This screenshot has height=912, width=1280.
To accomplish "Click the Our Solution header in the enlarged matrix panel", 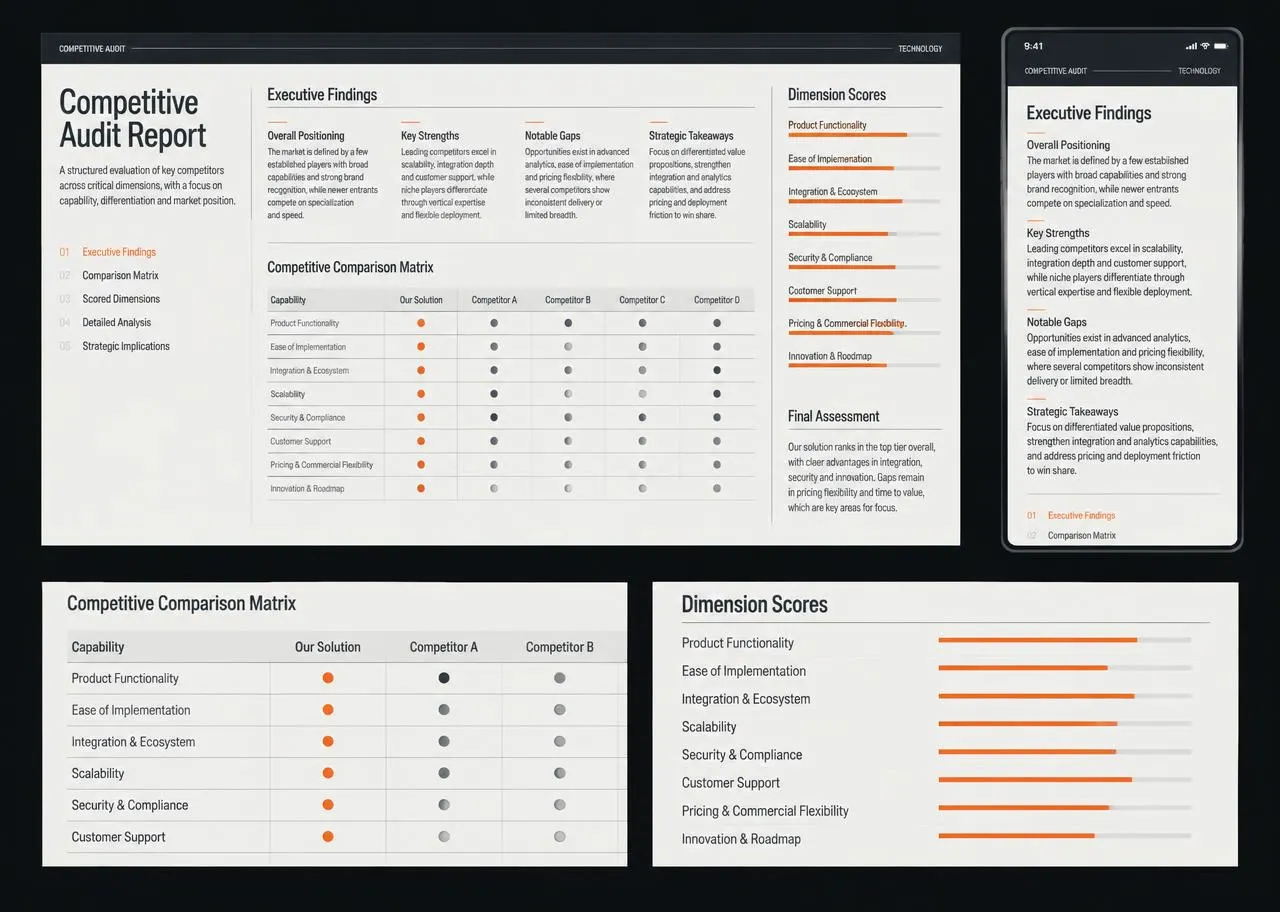I will [328, 647].
